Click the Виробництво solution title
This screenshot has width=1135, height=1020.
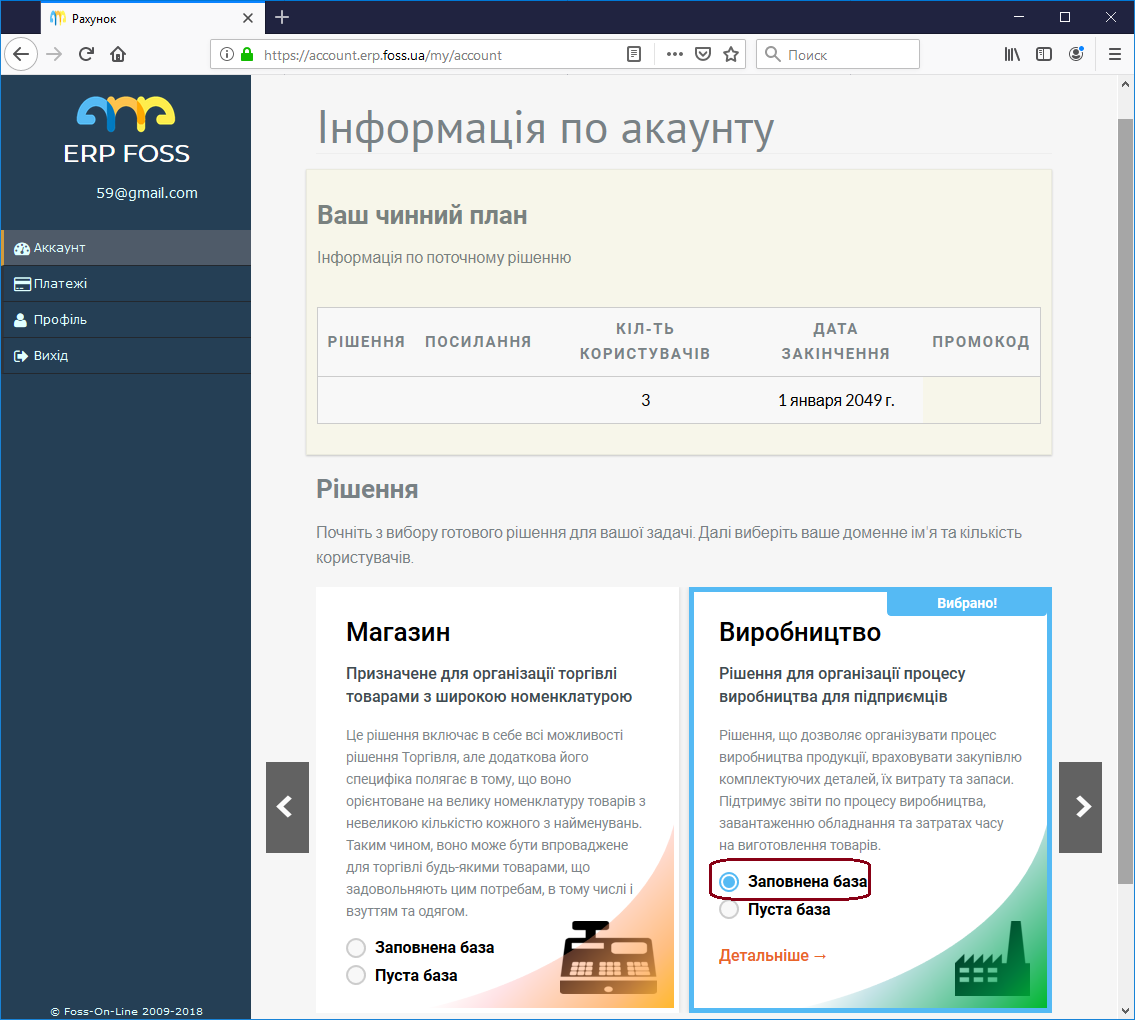[x=800, y=632]
